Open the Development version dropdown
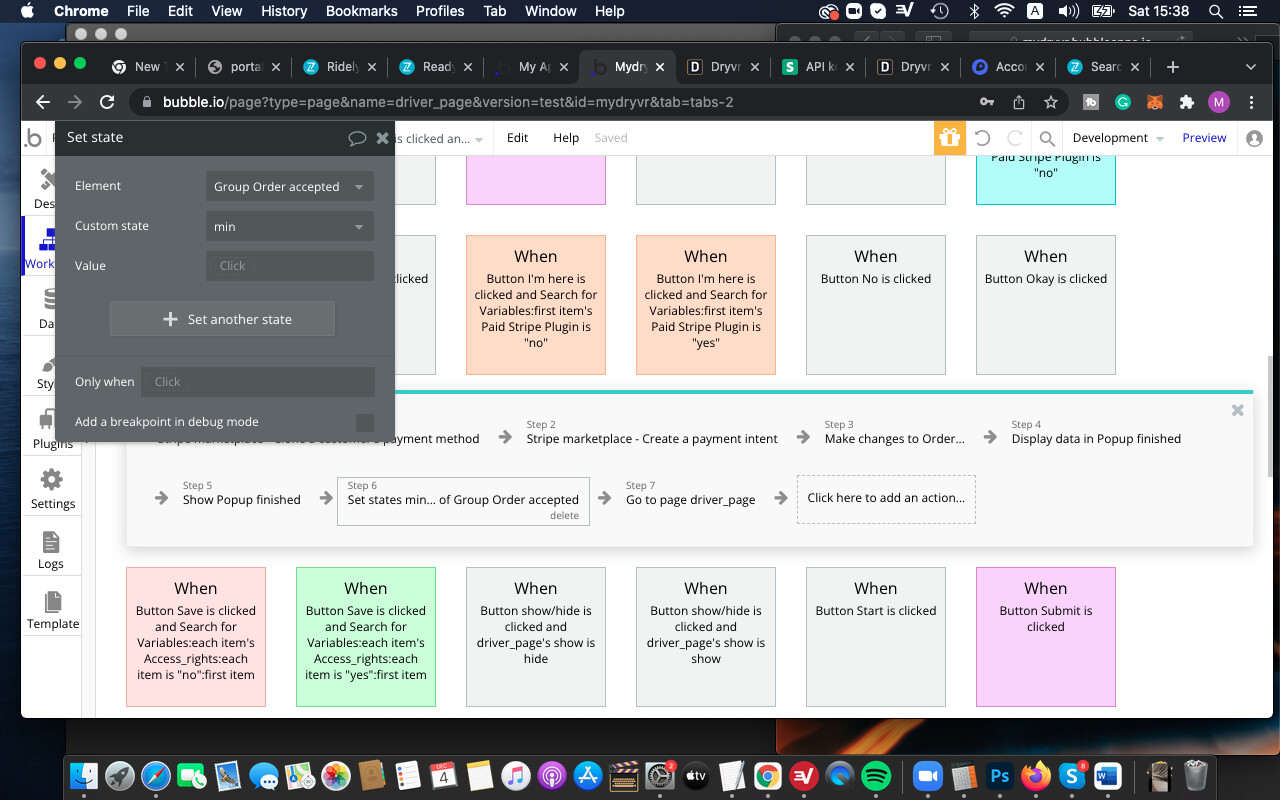Image resolution: width=1280 pixels, height=800 pixels. click(x=1117, y=138)
